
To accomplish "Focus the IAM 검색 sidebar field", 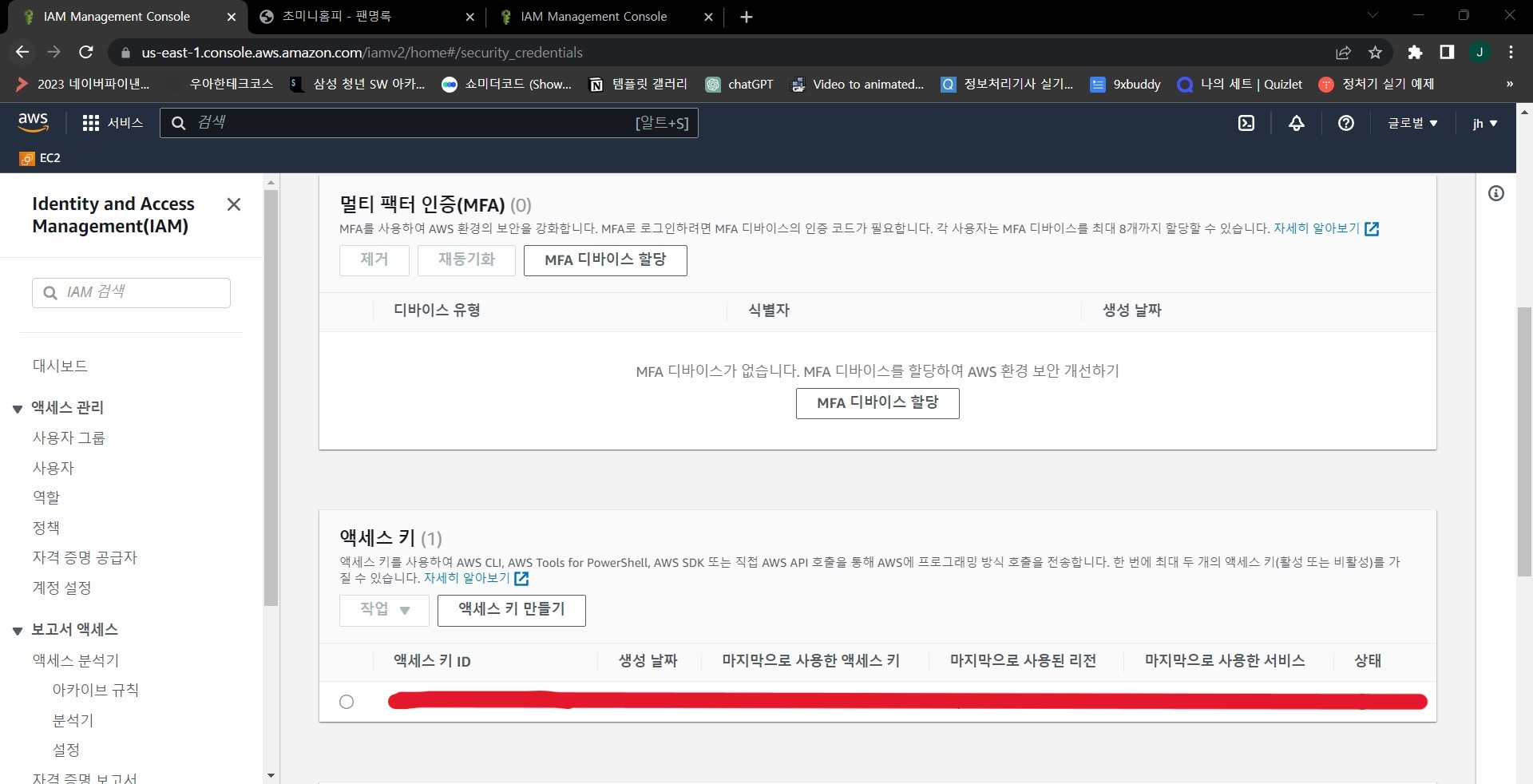I will pos(131,293).
